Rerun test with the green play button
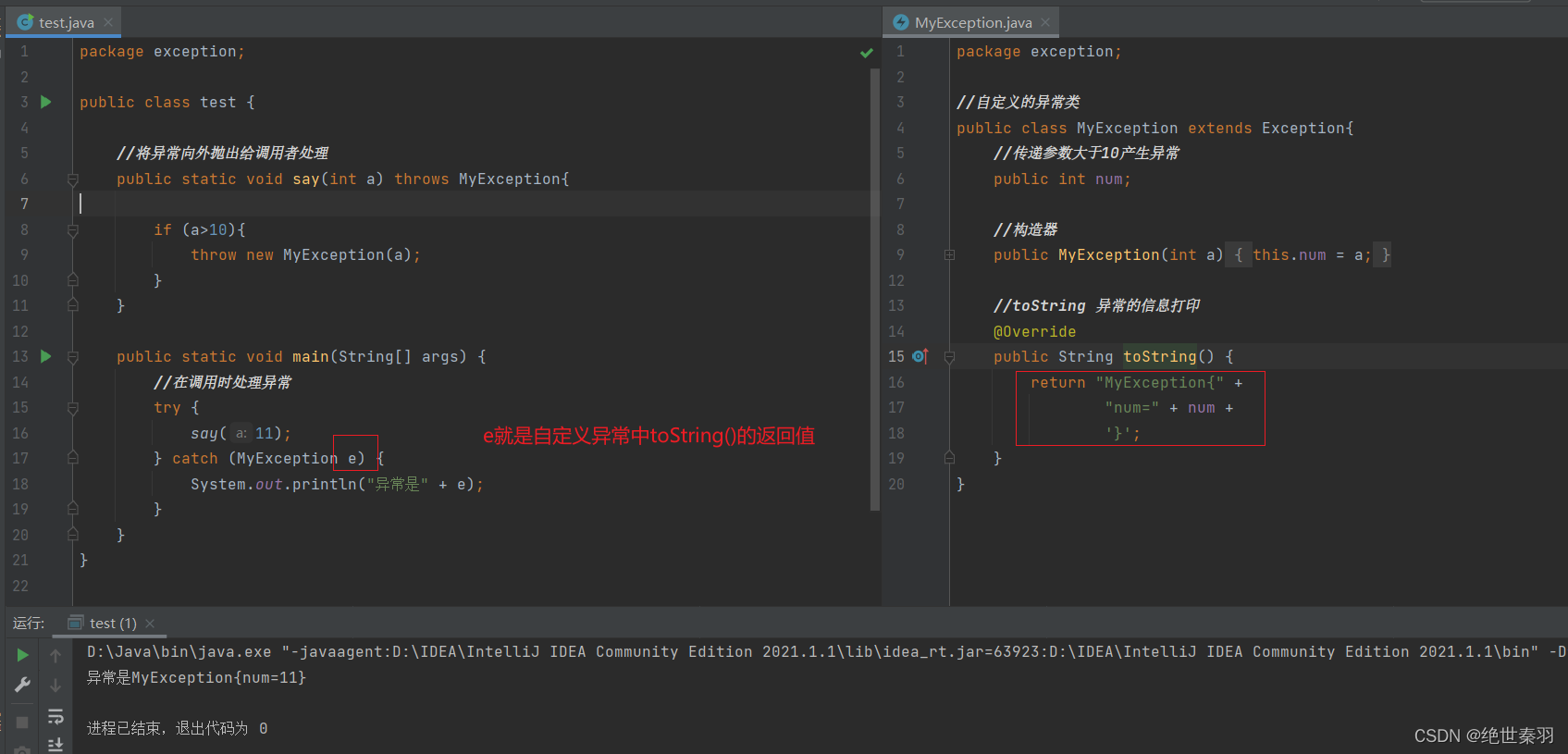 click(23, 655)
